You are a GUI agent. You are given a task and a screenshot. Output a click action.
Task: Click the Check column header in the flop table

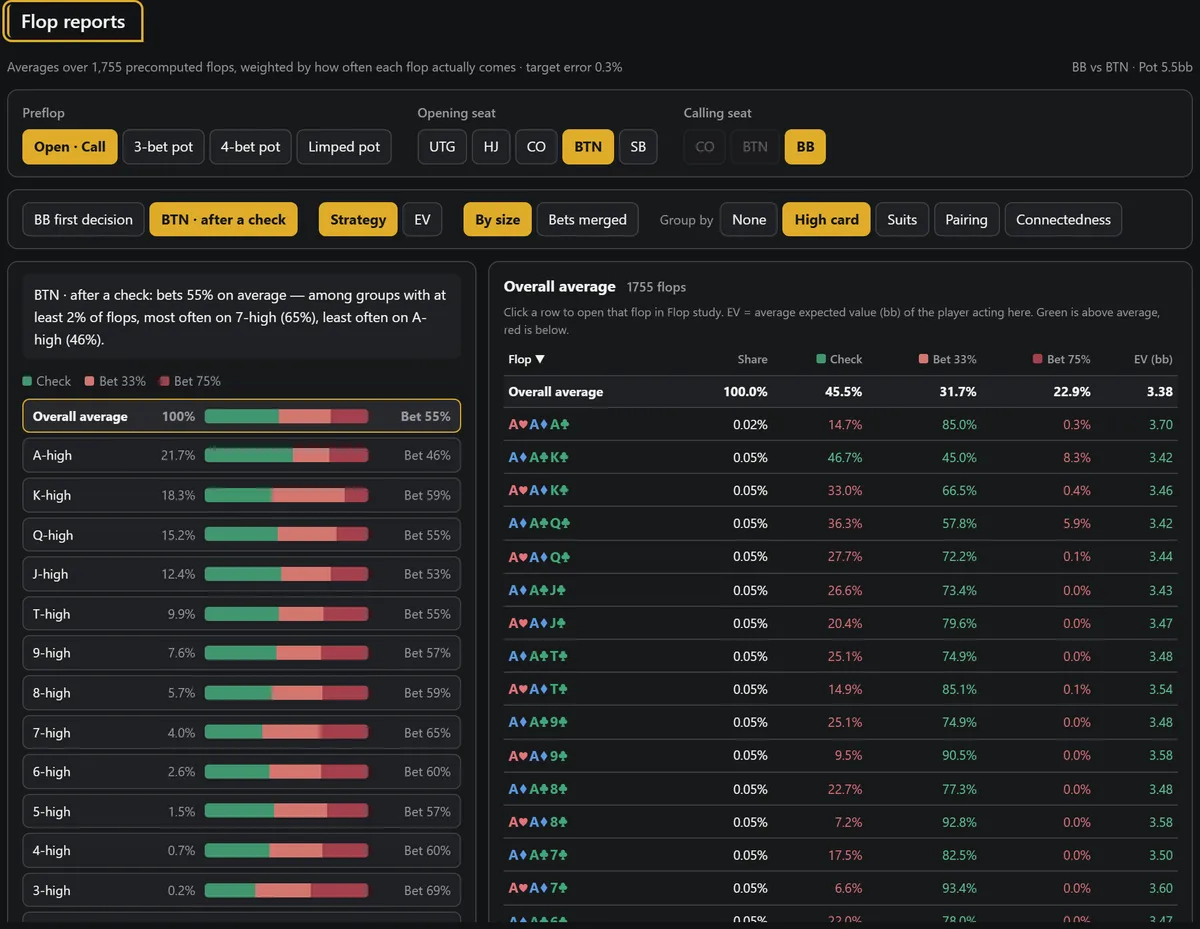[x=839, y=359]
